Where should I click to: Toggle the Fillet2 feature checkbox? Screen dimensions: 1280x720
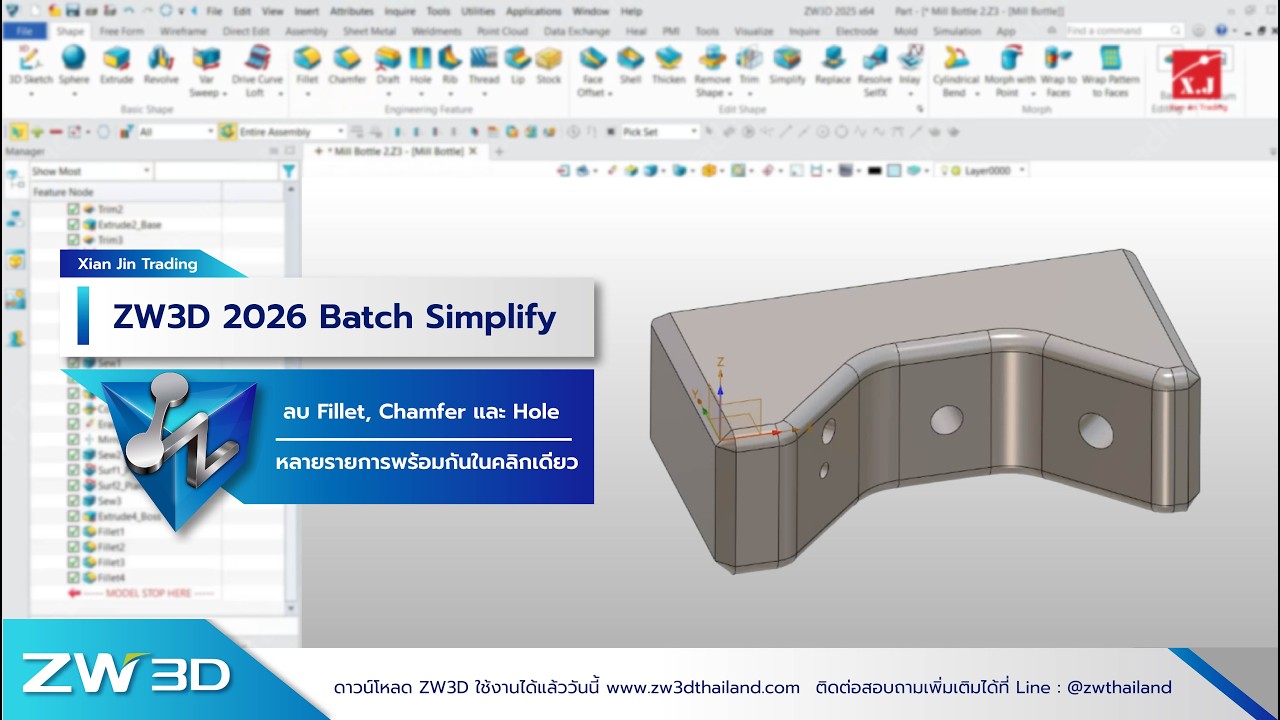coord(73,547)
